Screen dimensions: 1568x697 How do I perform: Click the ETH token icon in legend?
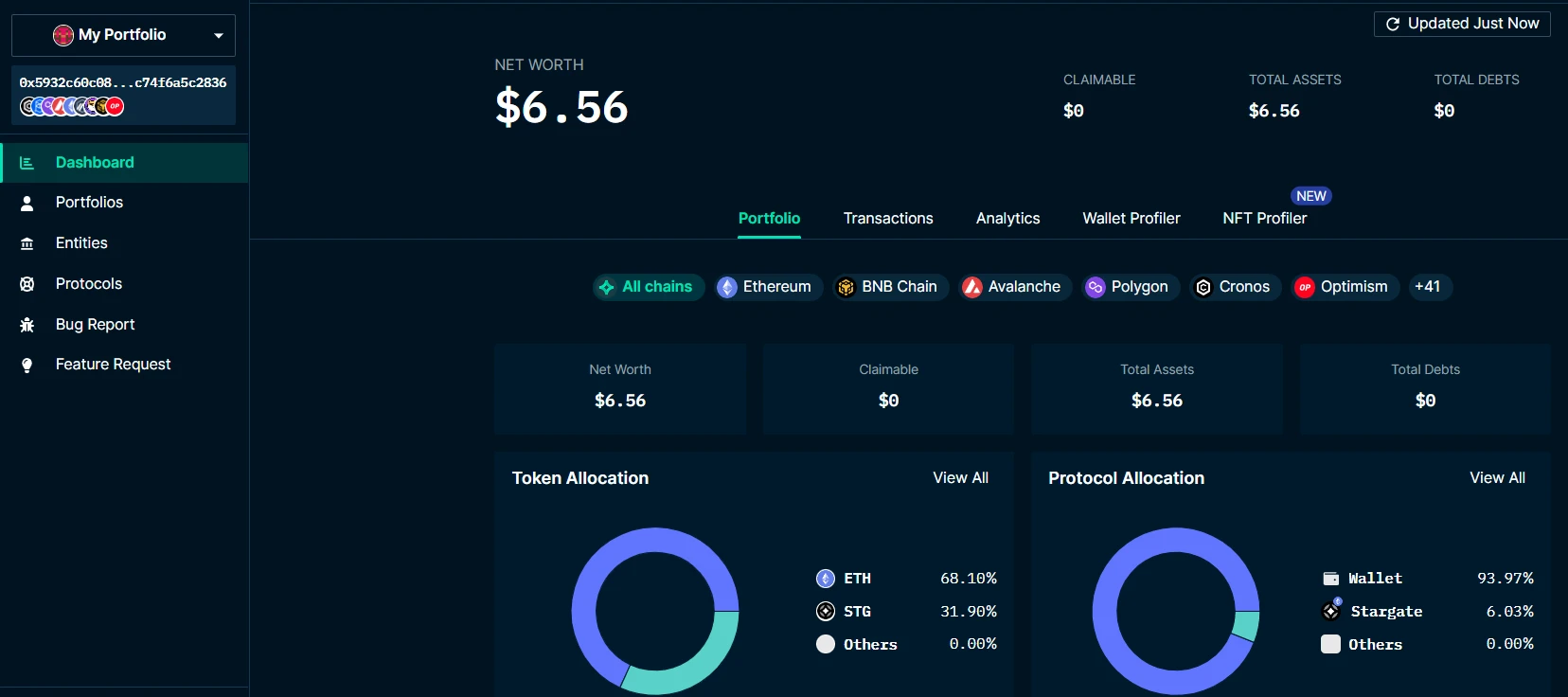(x=825, y=579)
